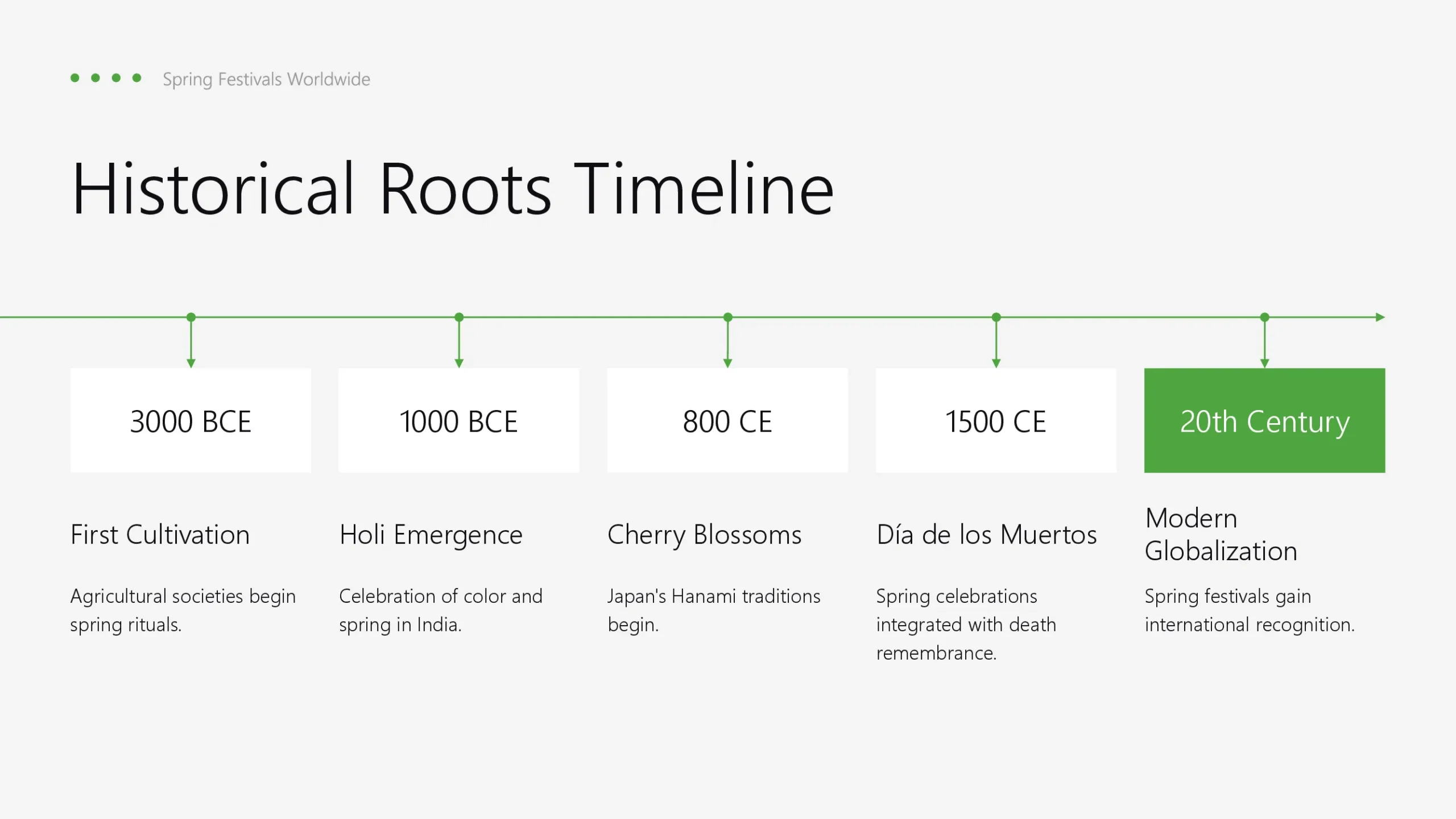This screenshot has width=1456, height=819.
Task: Select the 1500 CE date box
Action: point(996,420)
